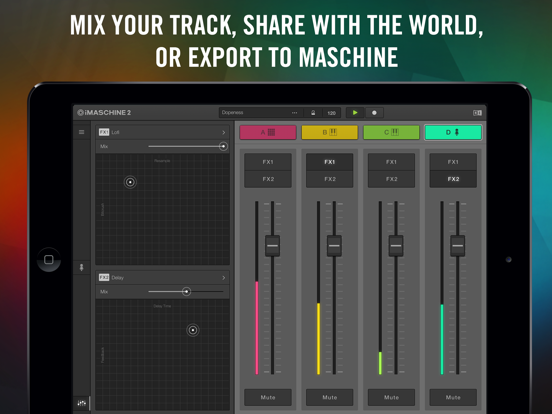Click the FX1 badge next to Lofi
552x414 pixels.
(104, 132)
